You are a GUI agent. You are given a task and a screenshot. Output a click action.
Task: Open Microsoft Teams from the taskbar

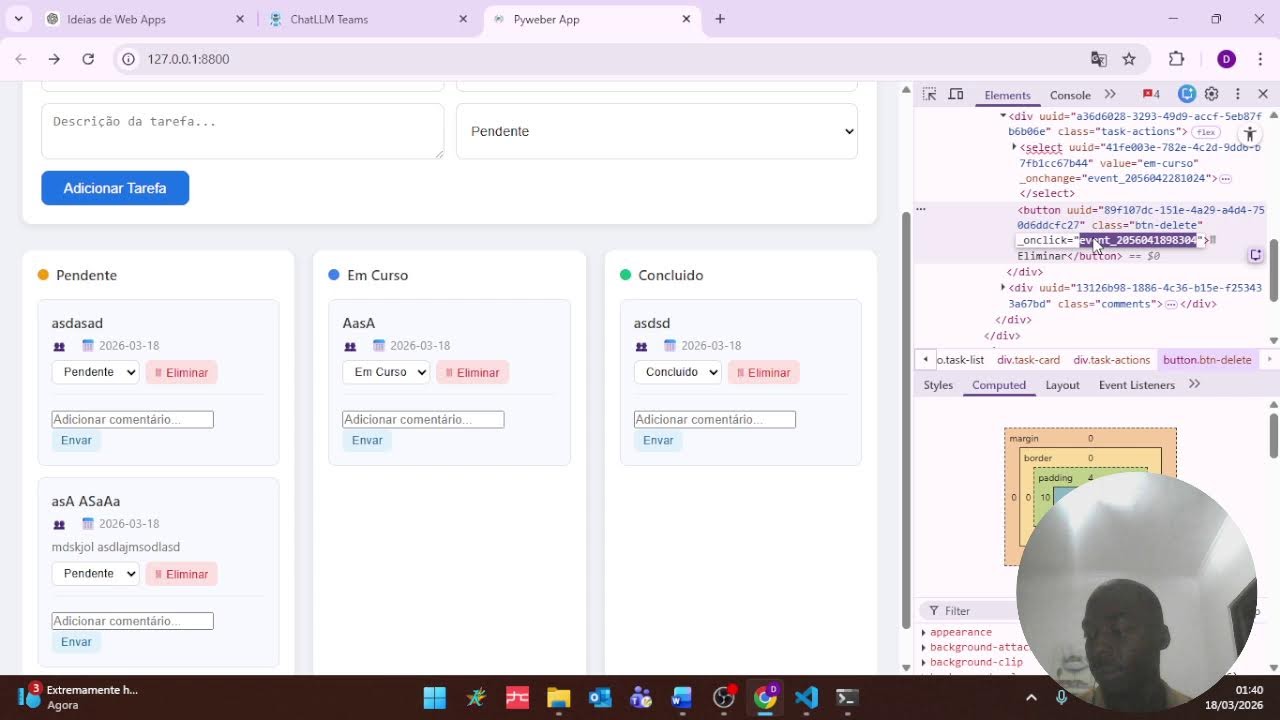(641, 697)
